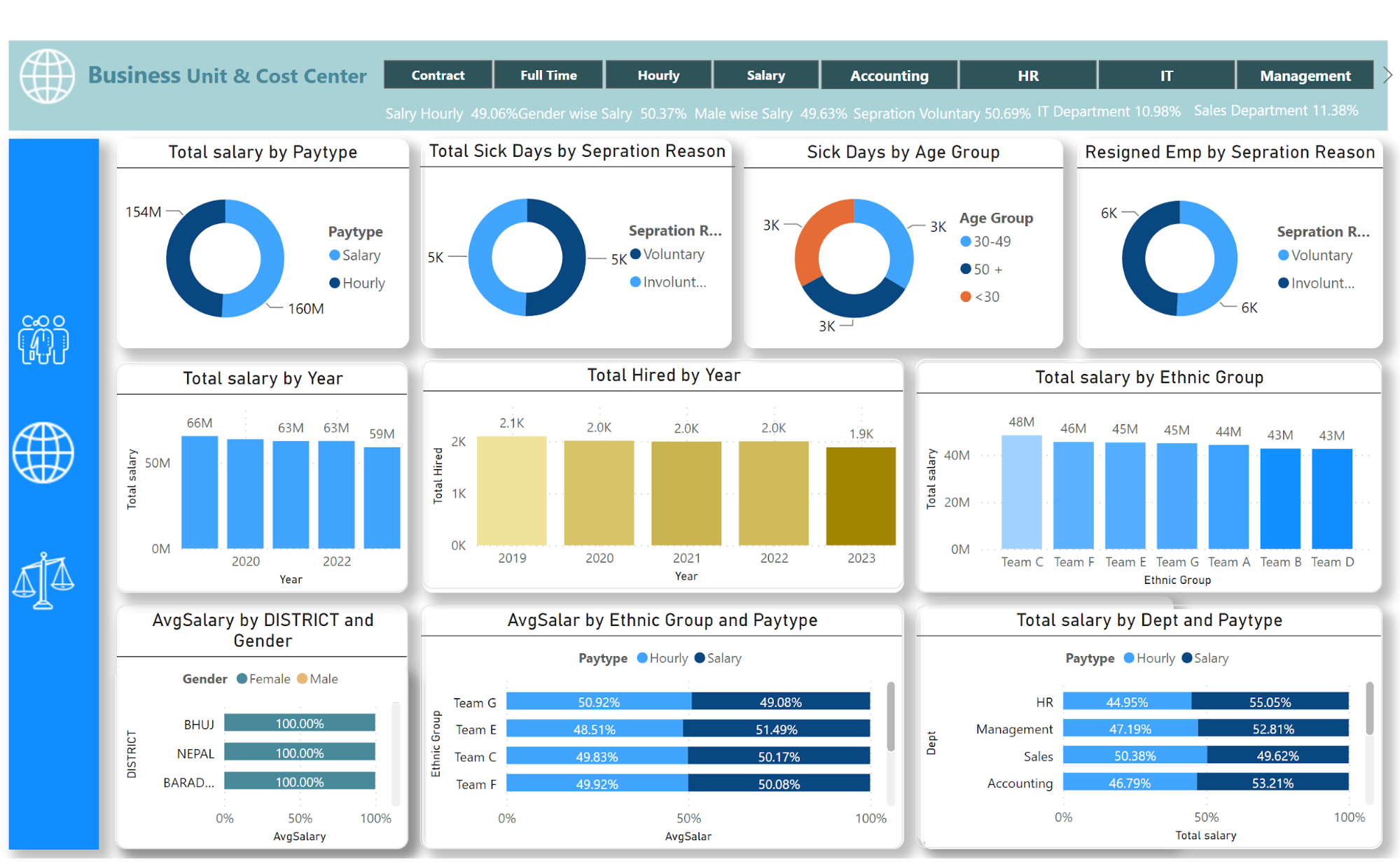The height and width of the screenshot is (864, 1400).
Task: Click the Team D bar in Ethnic Group chart
Action: pyautogui.click(x=1332, y=499)
